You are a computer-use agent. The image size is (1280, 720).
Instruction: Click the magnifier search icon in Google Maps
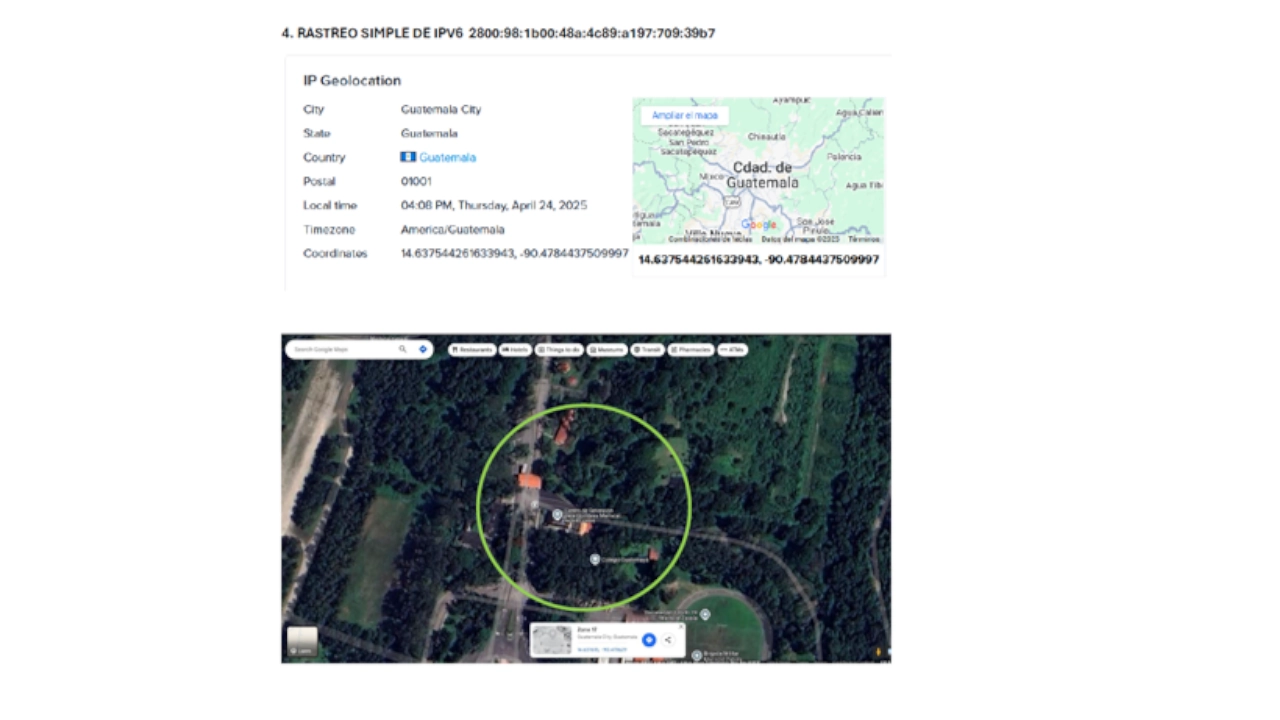coord(403,349)
